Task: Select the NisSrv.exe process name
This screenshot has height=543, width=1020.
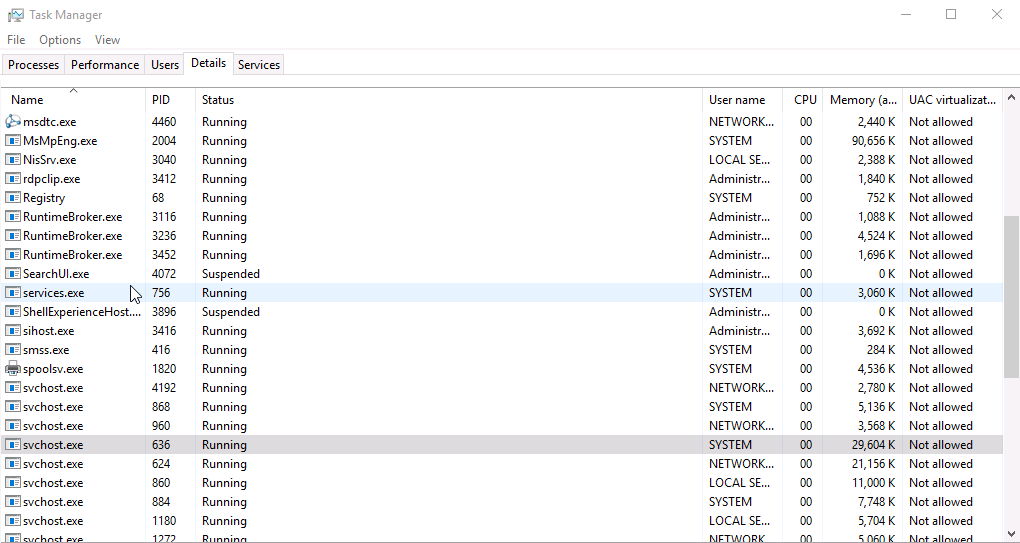Action: coord(49,159)
